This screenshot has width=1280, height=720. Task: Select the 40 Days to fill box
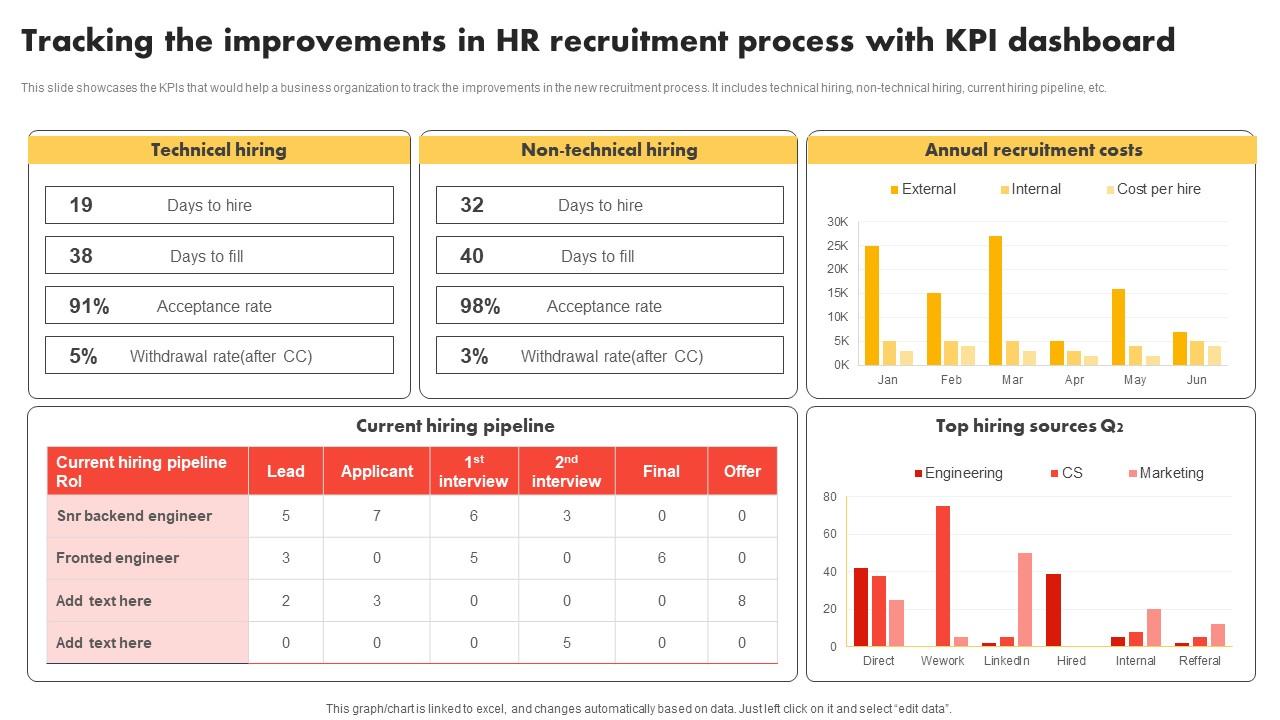point(610,255)
